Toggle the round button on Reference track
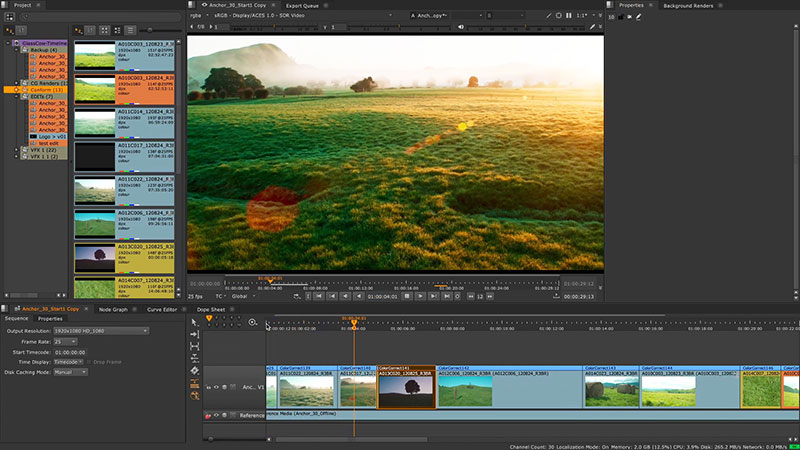800x450 pixels. click(x=224, y=415)
